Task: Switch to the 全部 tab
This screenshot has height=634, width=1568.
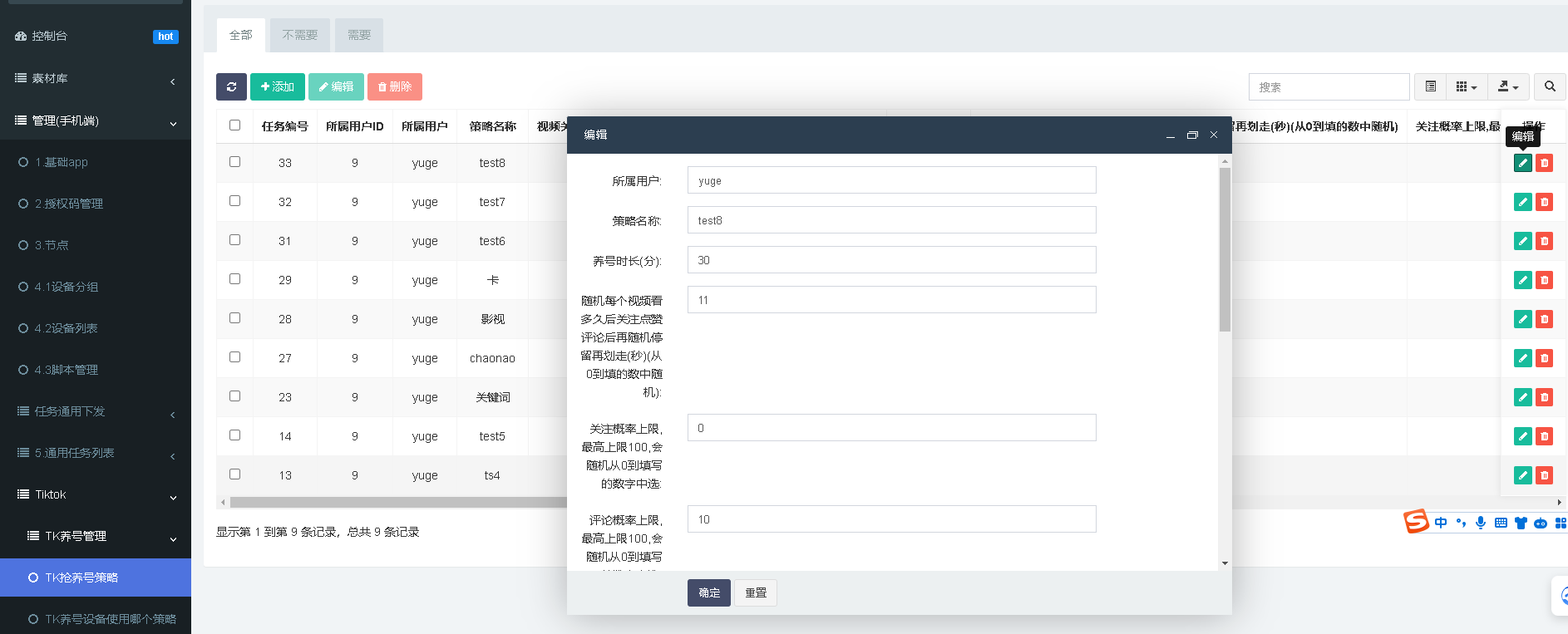Action: [241, 35]
